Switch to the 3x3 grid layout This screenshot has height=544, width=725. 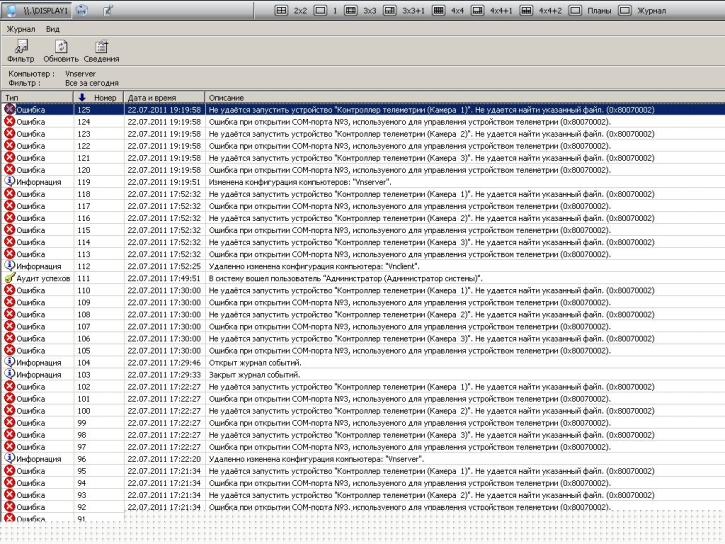coord(360,9)
